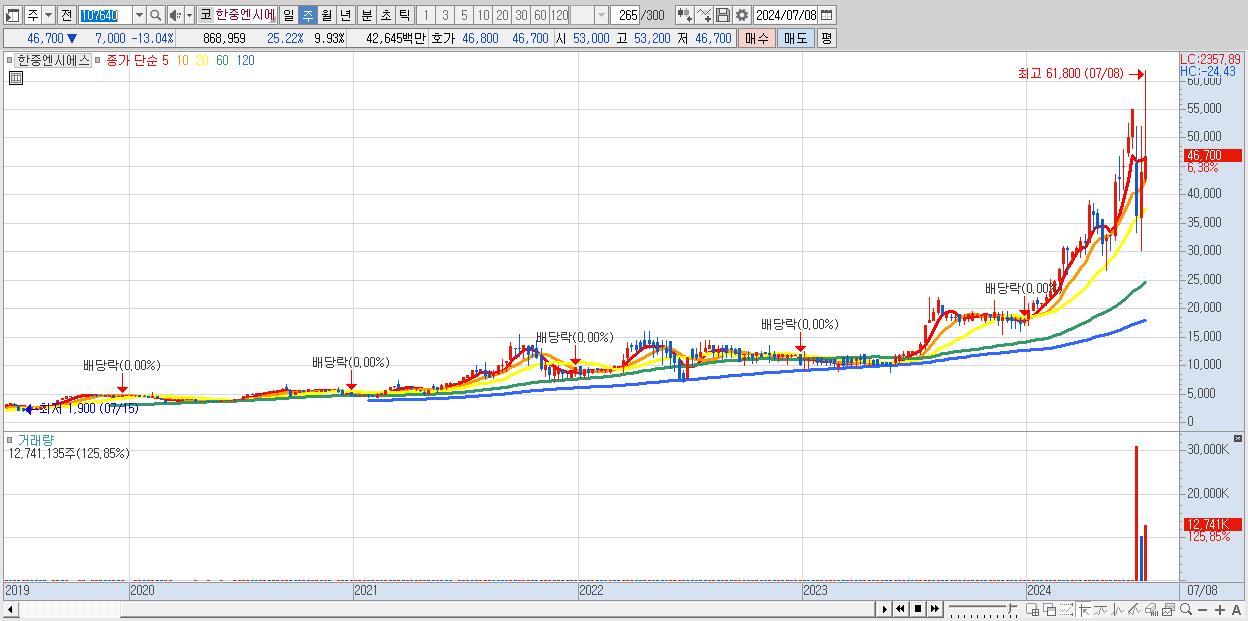
Task: Click the vertical-line price wave icon
Action: 1117,609
